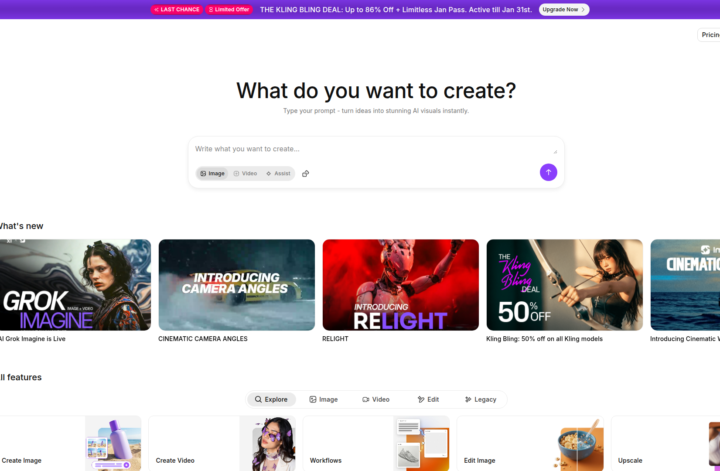Open the Relight announcement card
Image resolution: width=720 pixels, height=471 pixels.
pyautogui.click(x=400, y=285)
